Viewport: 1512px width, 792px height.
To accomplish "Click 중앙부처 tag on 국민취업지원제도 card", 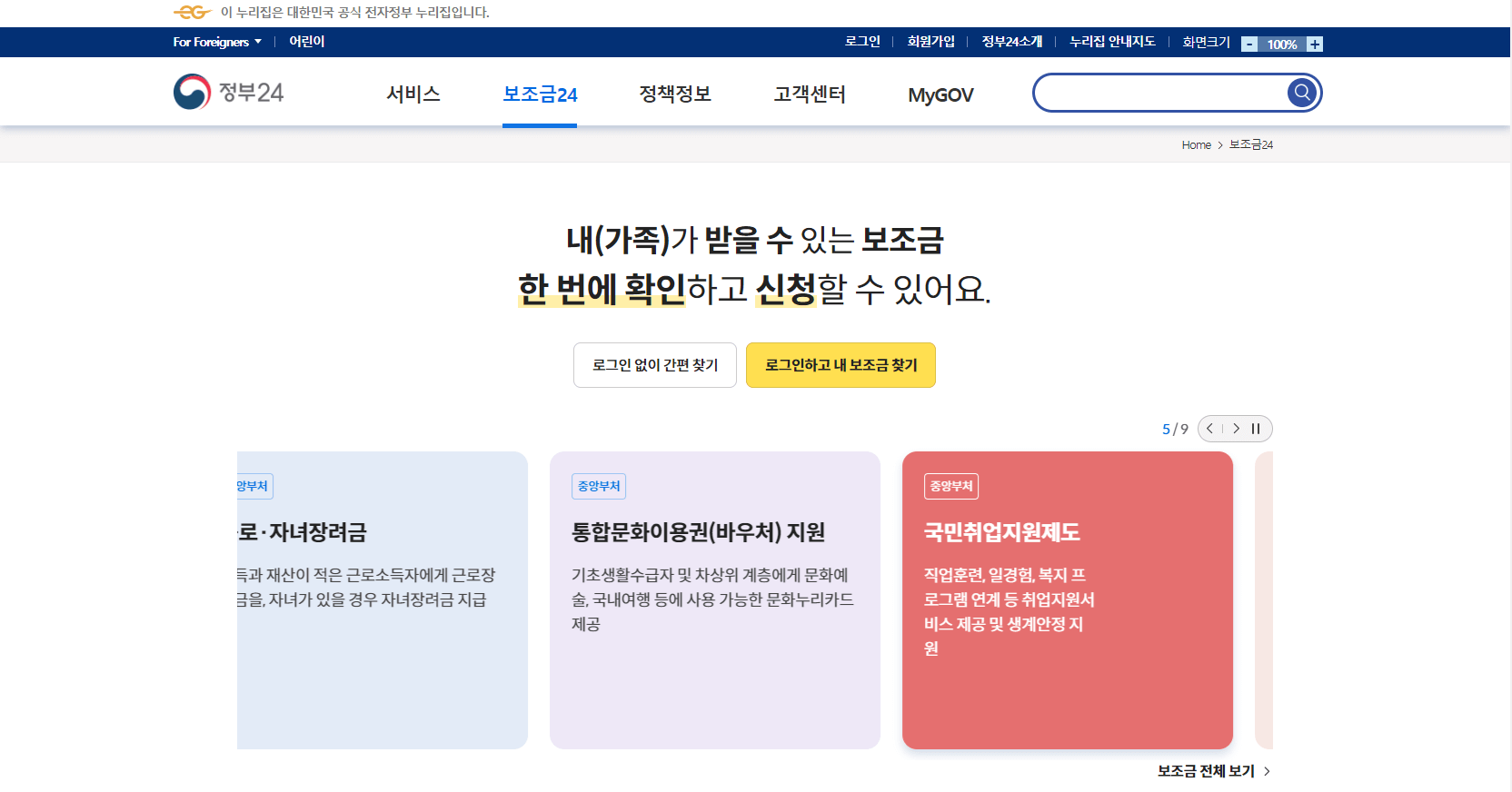I will point(951,486).
